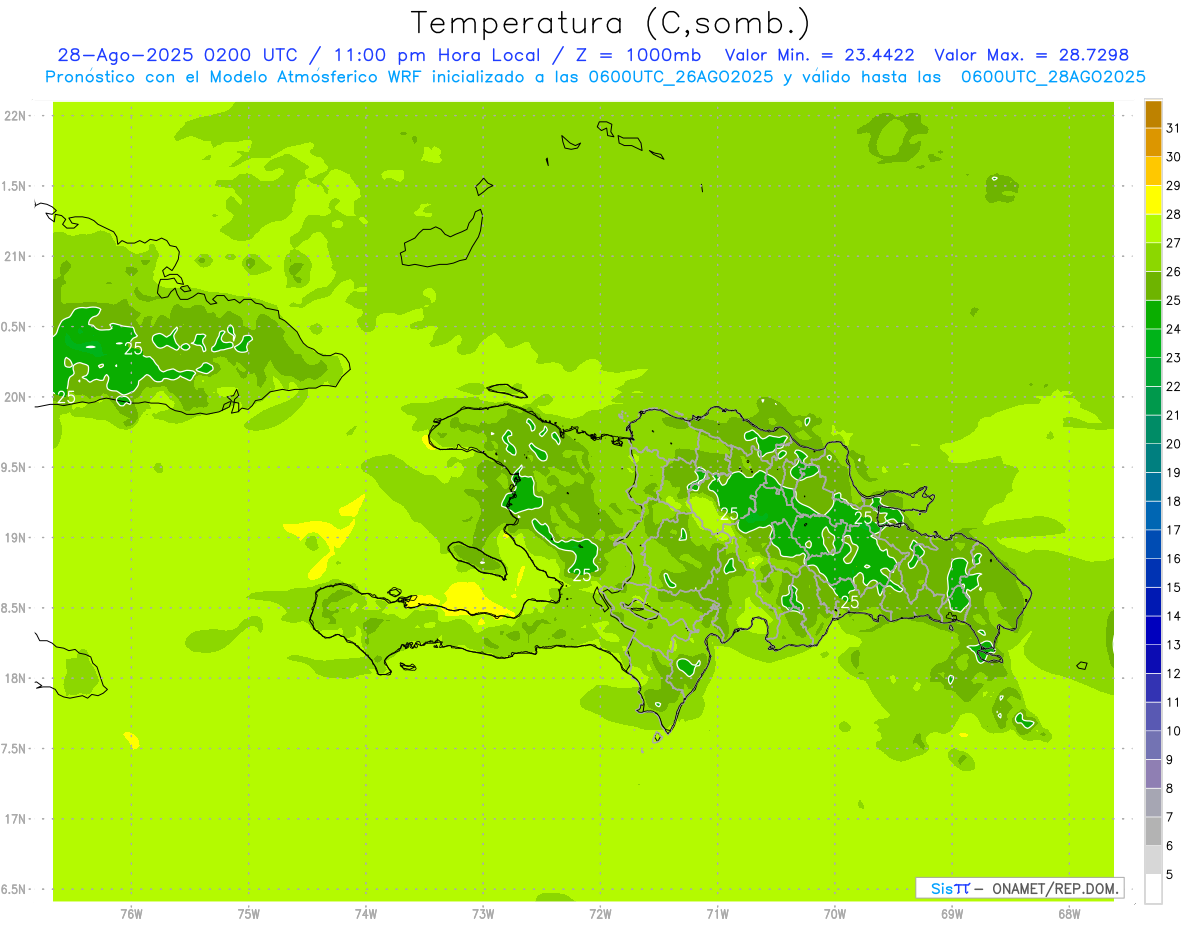Click the '17N' latitude axis label

(15, 819)
